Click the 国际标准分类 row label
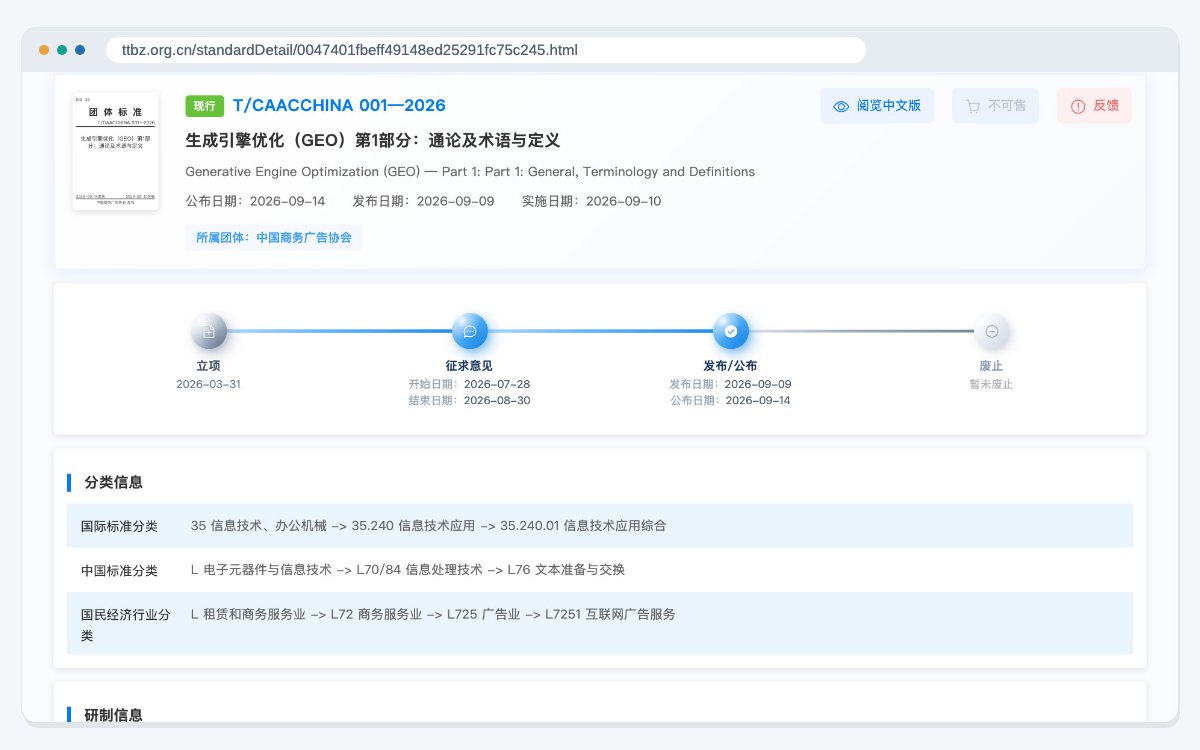The width and height of the screenshot is (1200, 750). point(119,525)
